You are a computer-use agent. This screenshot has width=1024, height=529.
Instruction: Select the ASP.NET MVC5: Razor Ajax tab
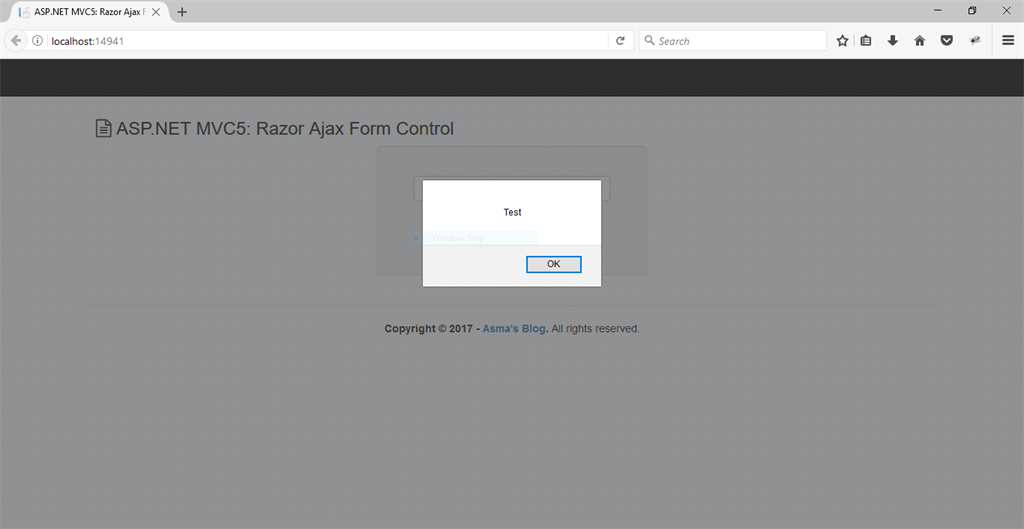(89, 12)
